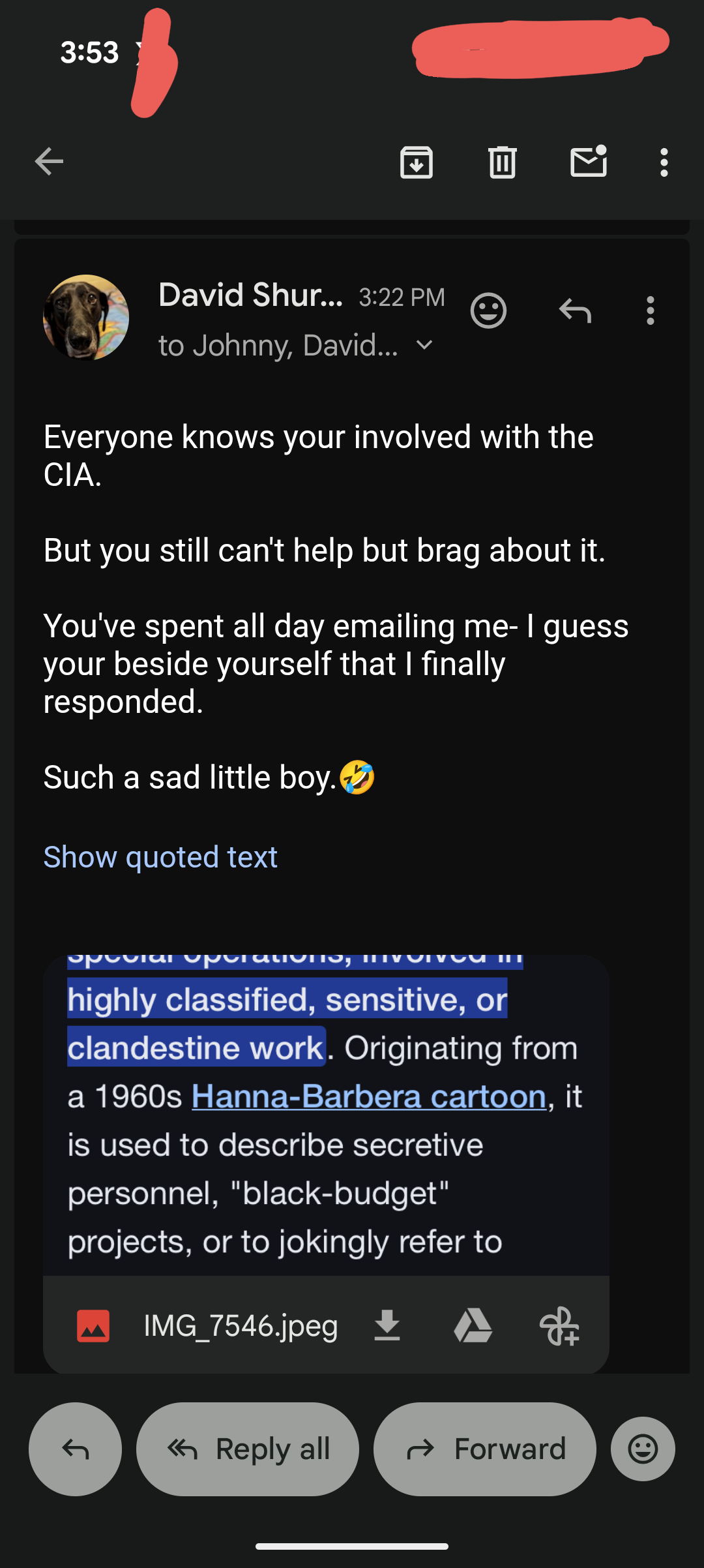Open the message's three-dot options menu
The image size is (704, 1568).
coord(650,310)
